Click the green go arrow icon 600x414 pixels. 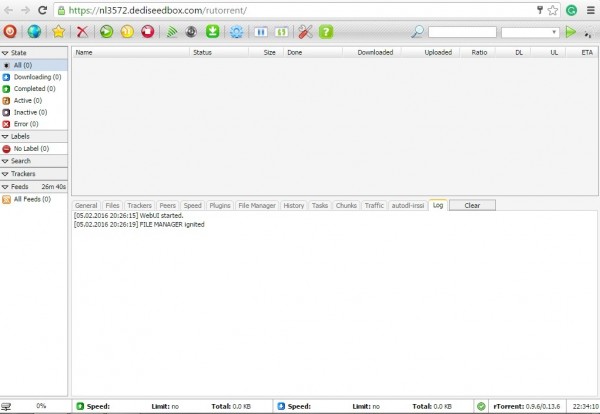[x=571, y=32]
